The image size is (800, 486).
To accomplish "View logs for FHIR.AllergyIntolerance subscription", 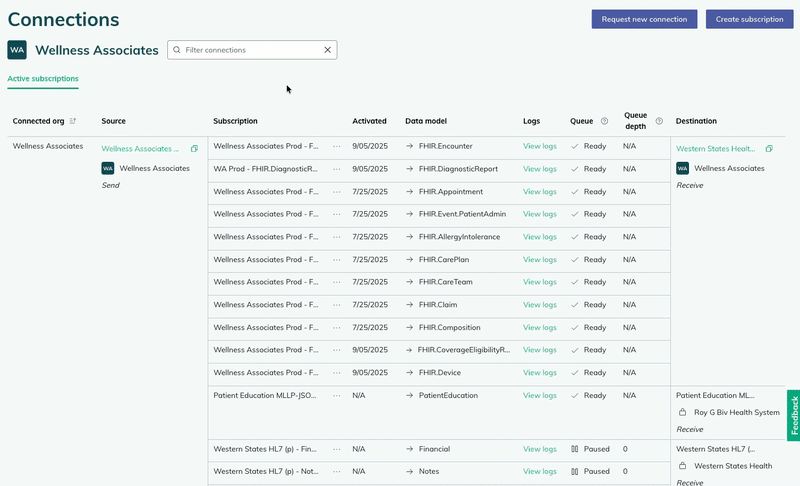I will pos(539,237).
